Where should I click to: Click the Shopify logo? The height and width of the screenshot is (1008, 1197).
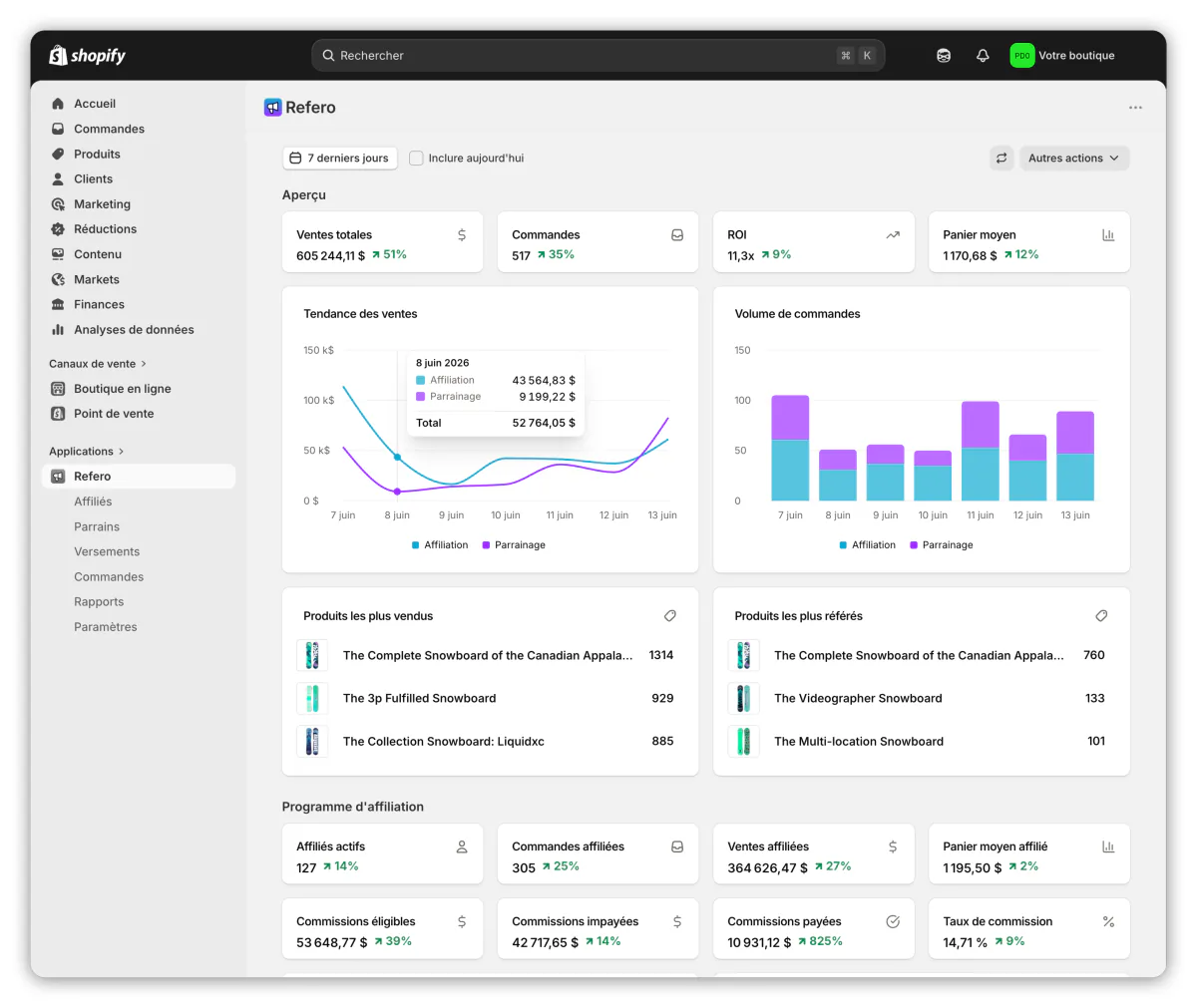click(x=88, y=56)
